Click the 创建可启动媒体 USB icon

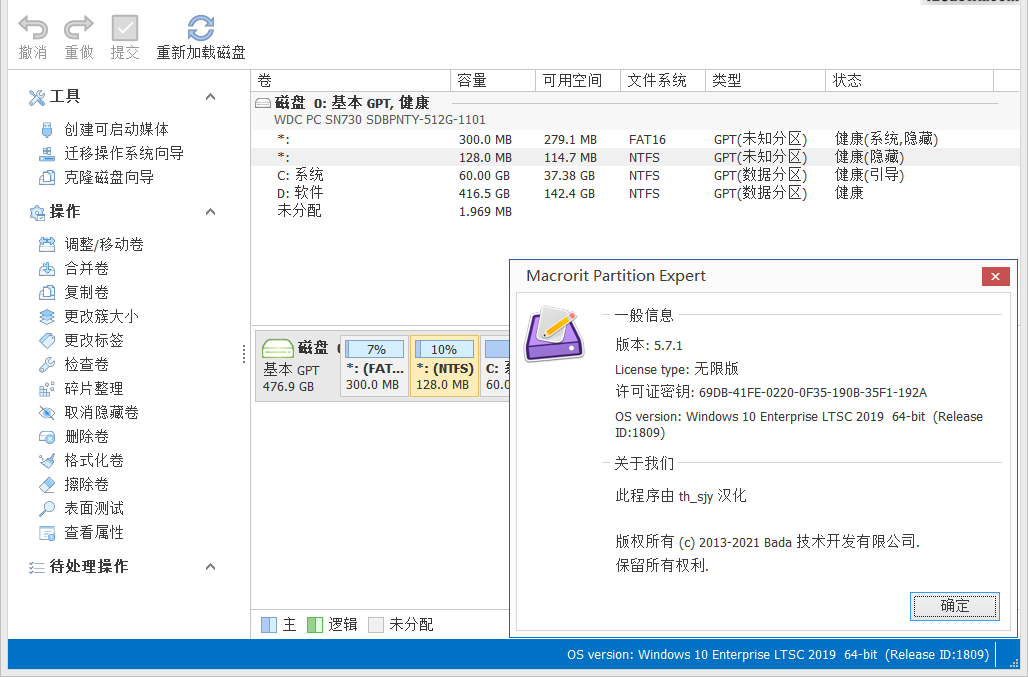coord(47,130)
